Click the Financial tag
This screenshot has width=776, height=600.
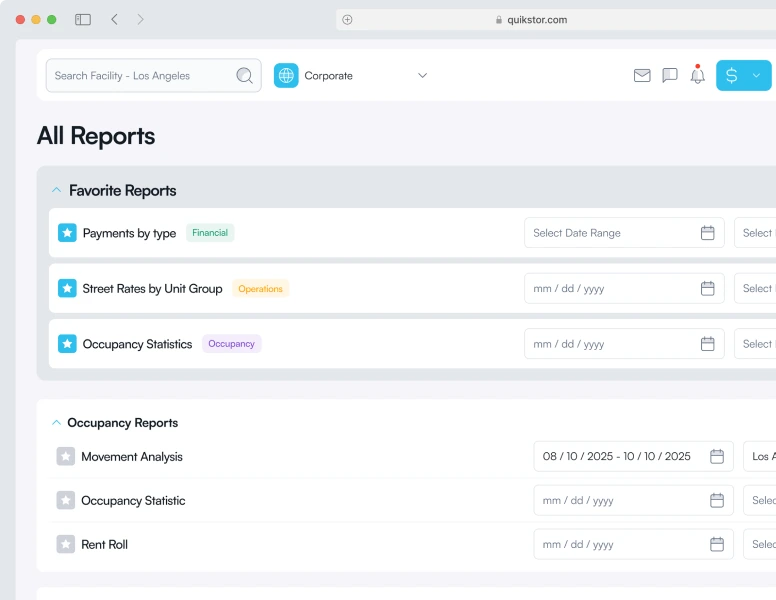pos(210,233)
